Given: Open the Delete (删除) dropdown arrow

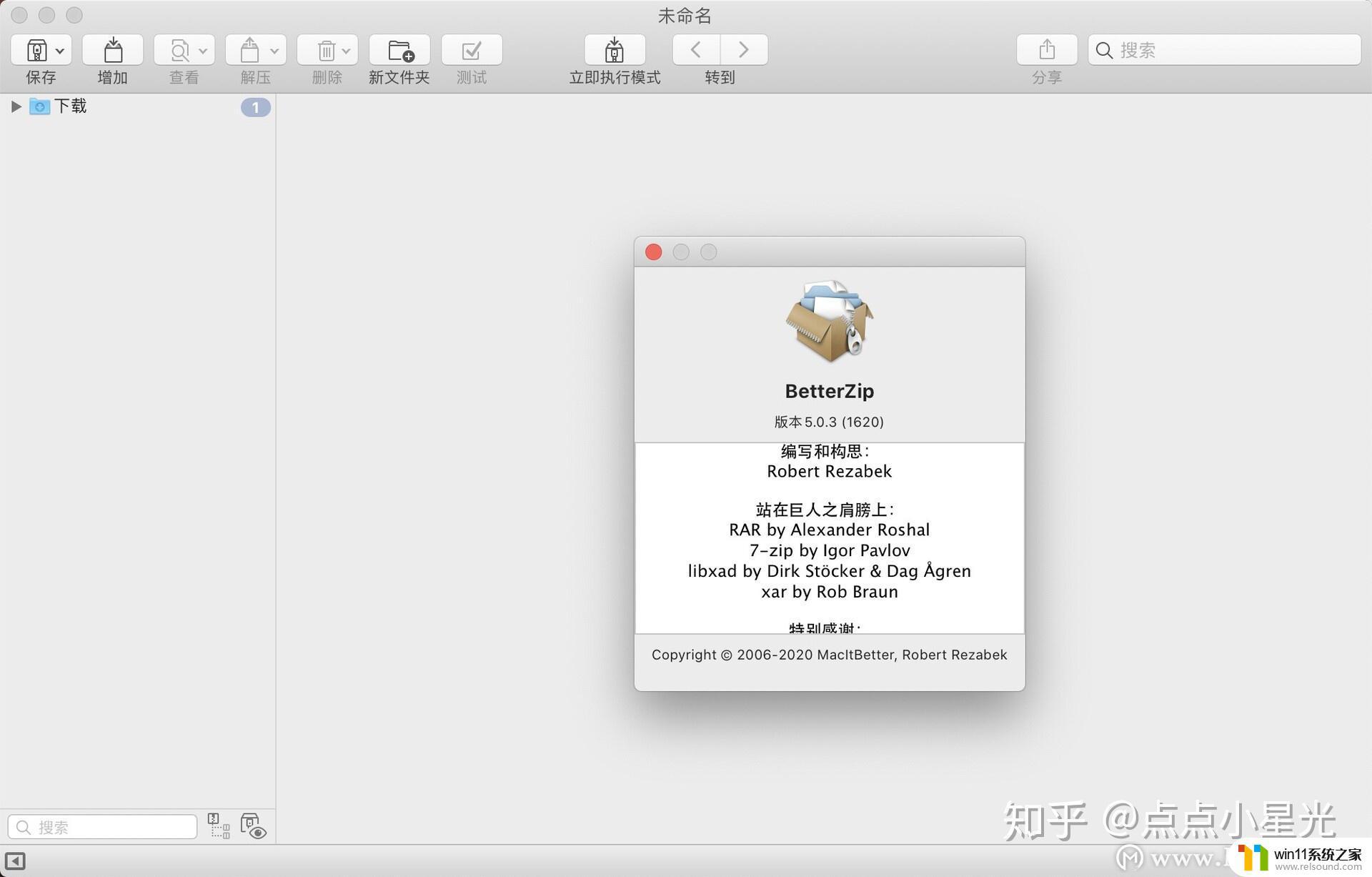Looking at the screenshot, I should 346,51.
